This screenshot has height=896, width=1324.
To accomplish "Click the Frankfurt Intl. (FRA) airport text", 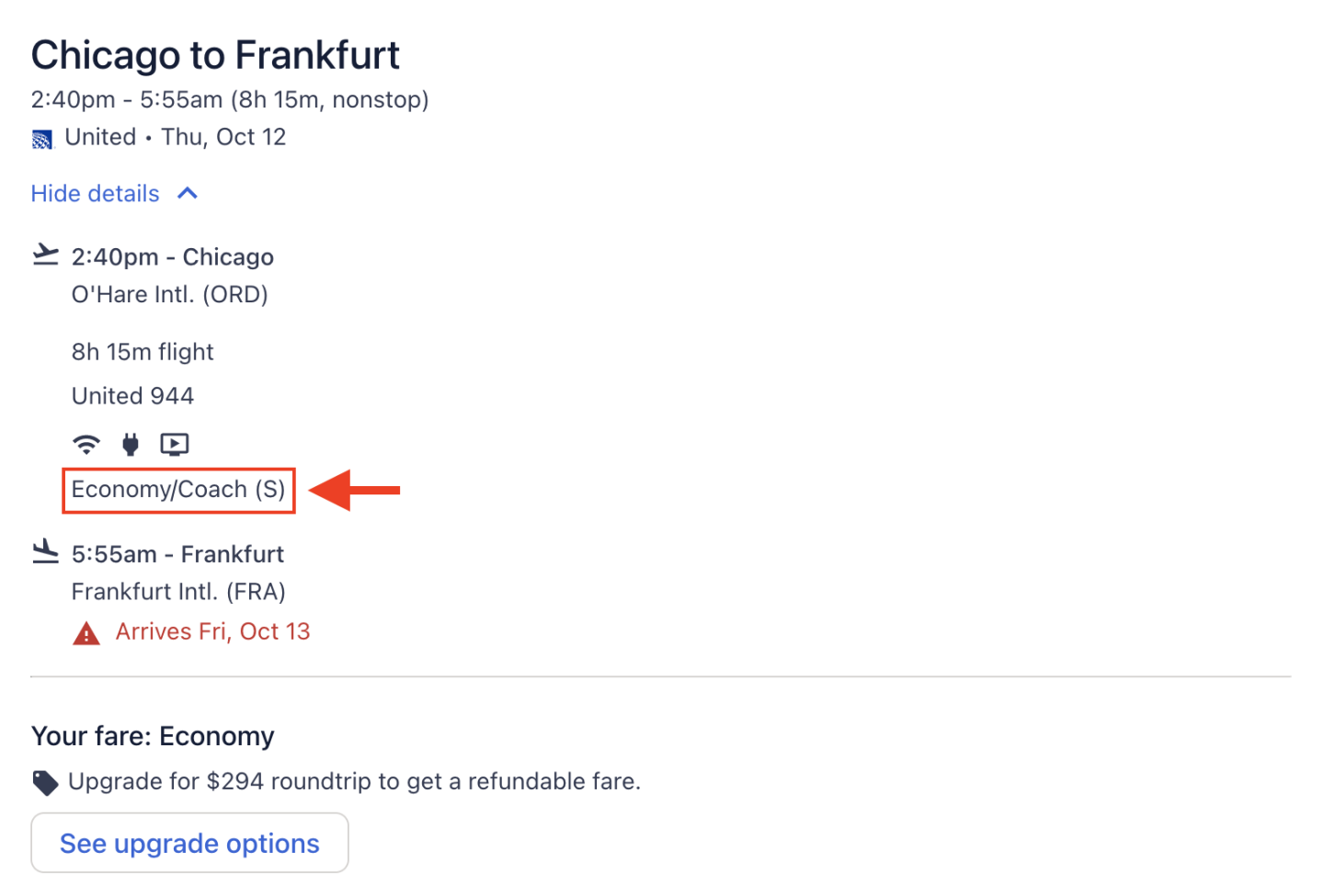I will pyautogui.click(x=178, y=592).
